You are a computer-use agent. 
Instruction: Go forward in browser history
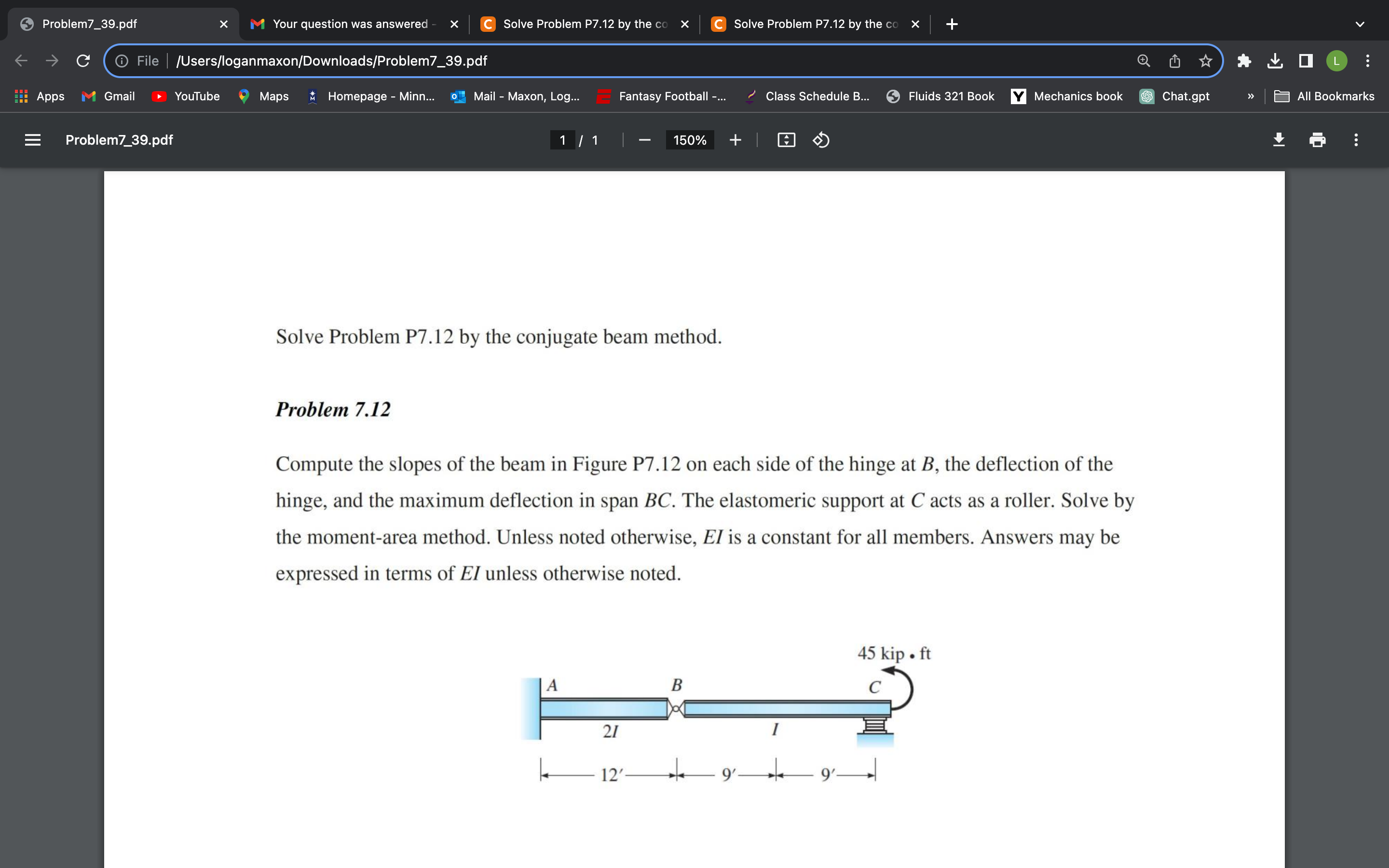click(52, 60)
